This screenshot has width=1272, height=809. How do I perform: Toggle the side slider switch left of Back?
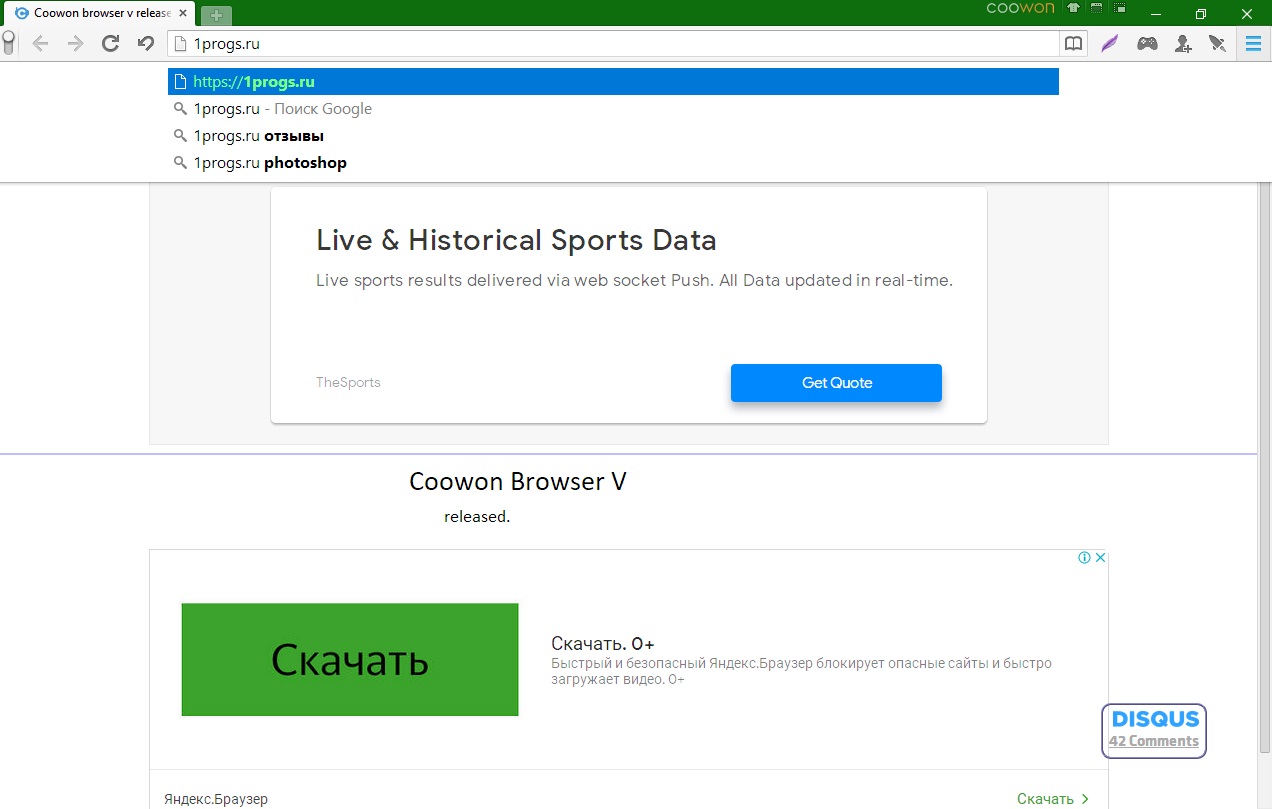click(8, 43)
